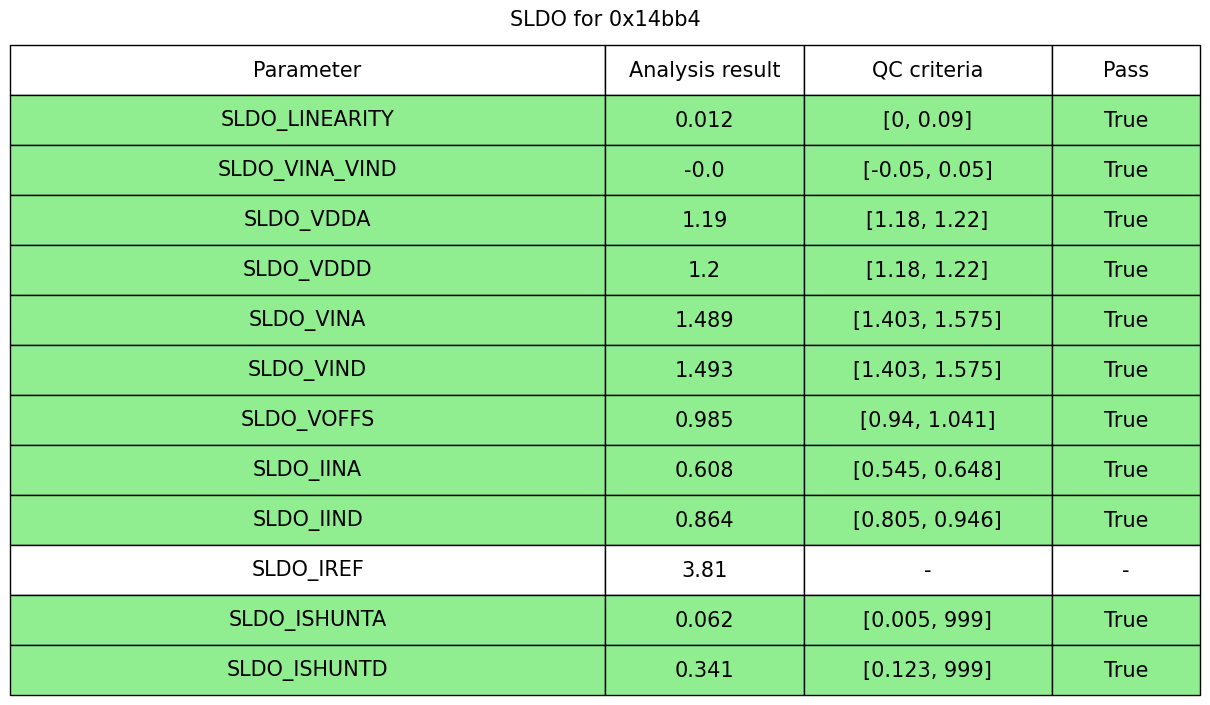
Task: Click the SLDO_VOFFS parameter cell
Action: point(307,420)
